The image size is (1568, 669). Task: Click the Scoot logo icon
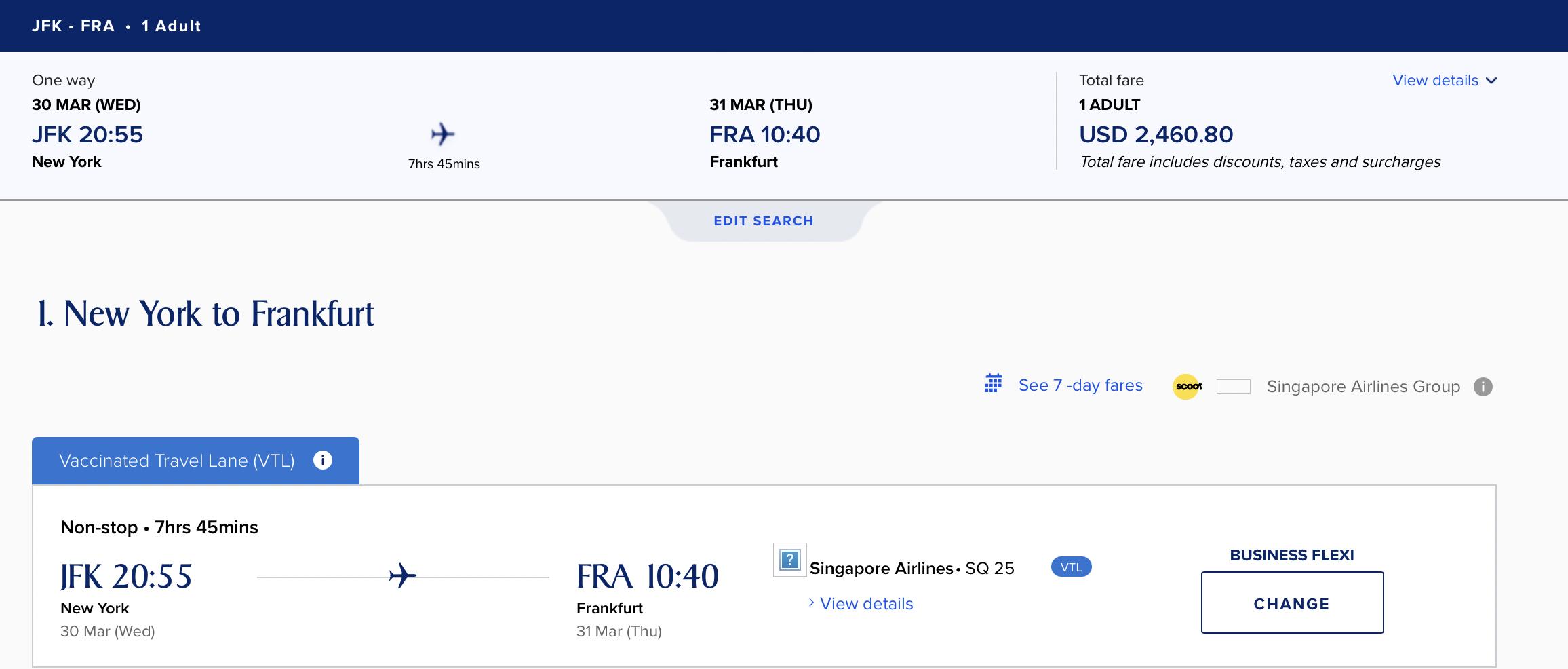(x=1188, y=387)
